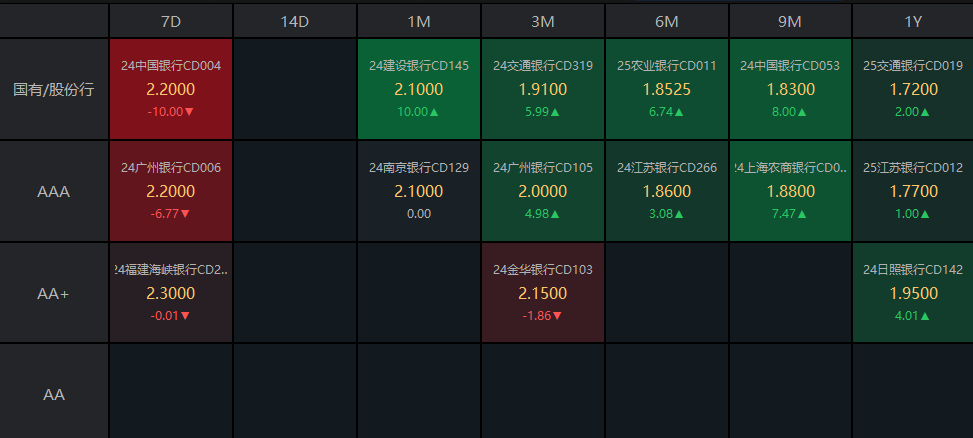Select the 14D tenor column header
The image size is (973, 438).
tap(295, 20)
